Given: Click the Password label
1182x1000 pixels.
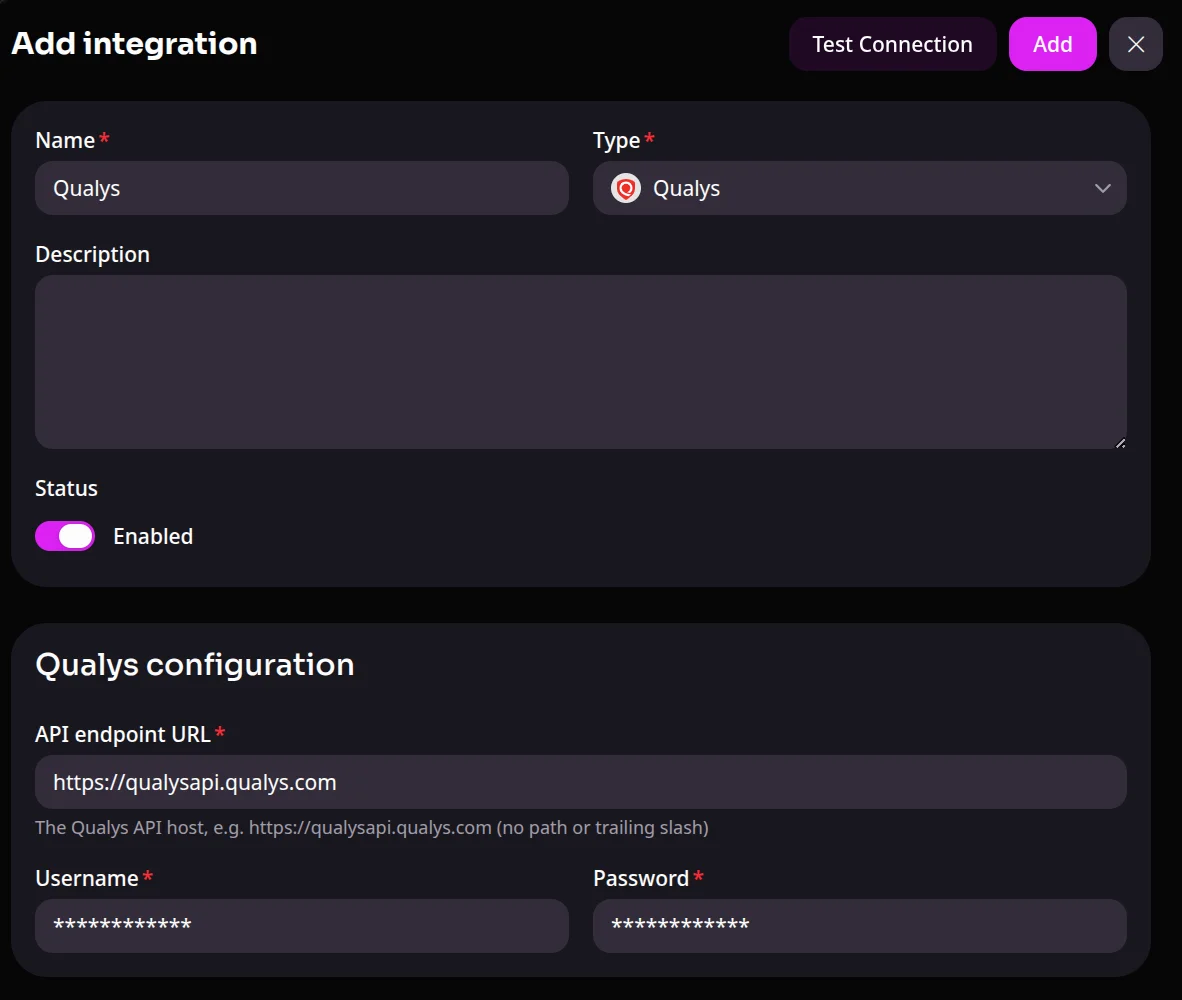Looking at the screenshot, I should pyautogui.click(x=641, y=879).
